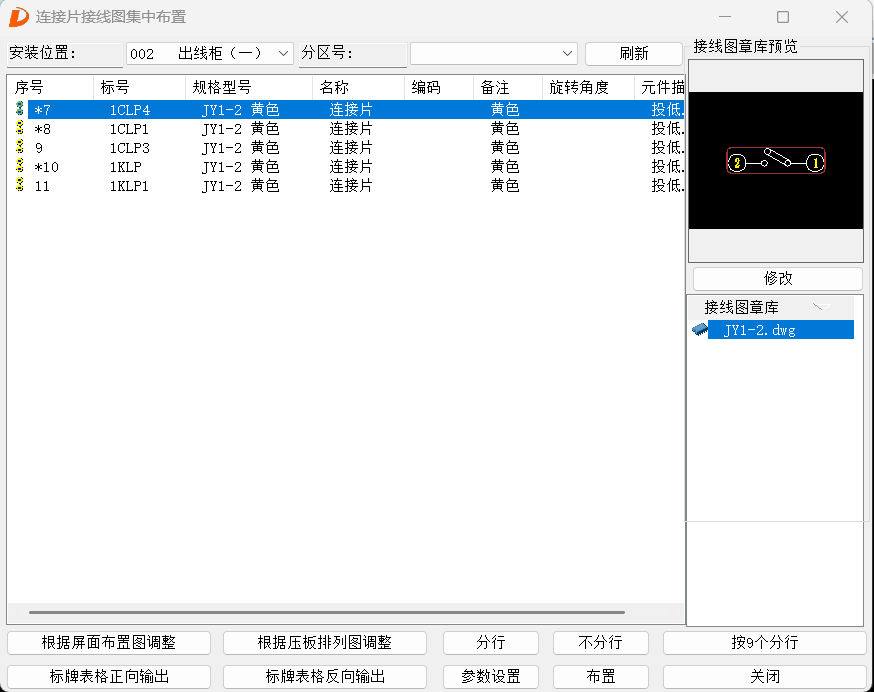Viewport: 874px width, 692px height.
Task: Sort by the 序号 column header
Action: coord(50,88)
